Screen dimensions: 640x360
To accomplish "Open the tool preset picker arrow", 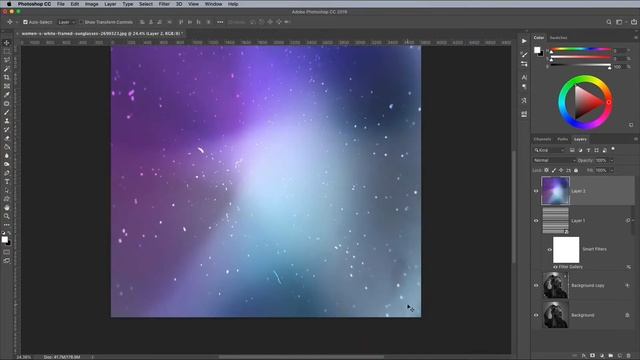I will pyautogui.click(x=17, y=22).
